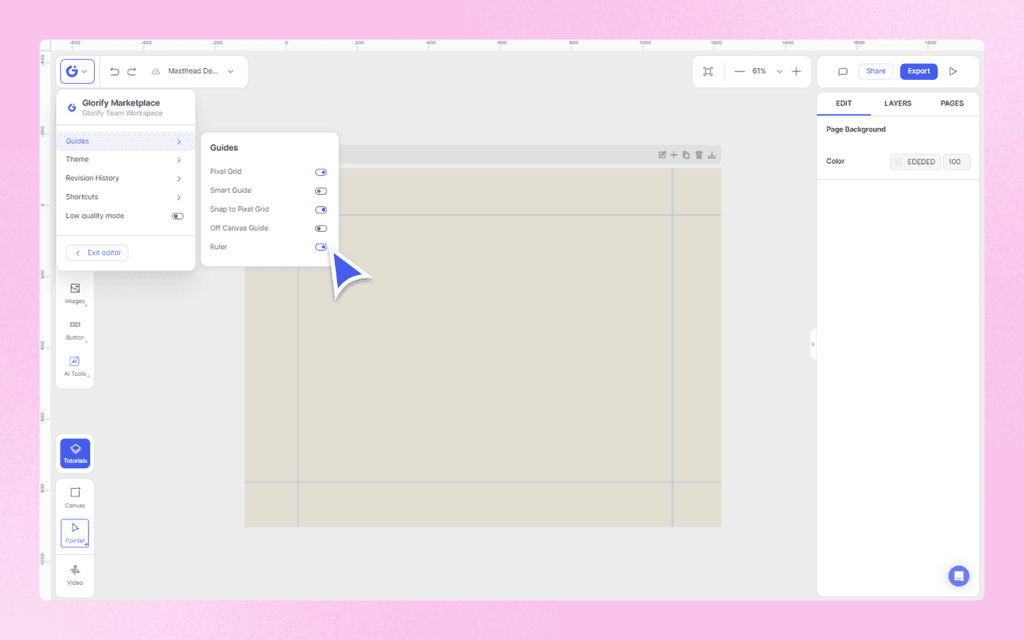Enable the Smart Guide toggle

tap(321, 190)
